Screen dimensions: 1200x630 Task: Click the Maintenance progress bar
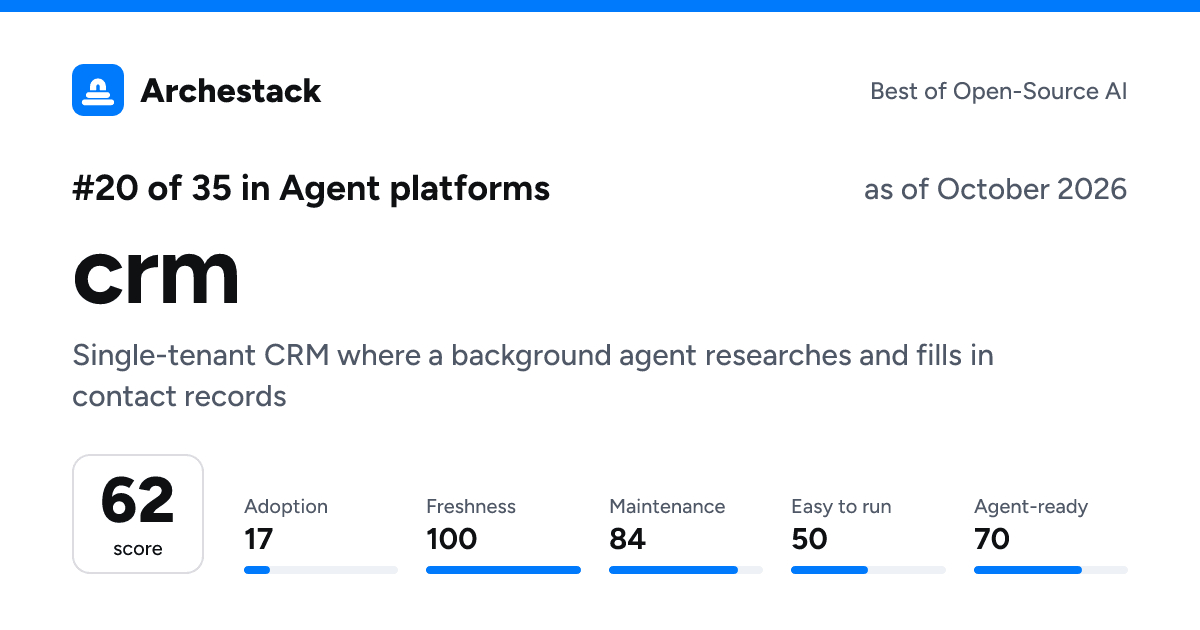tap(686, 570)
